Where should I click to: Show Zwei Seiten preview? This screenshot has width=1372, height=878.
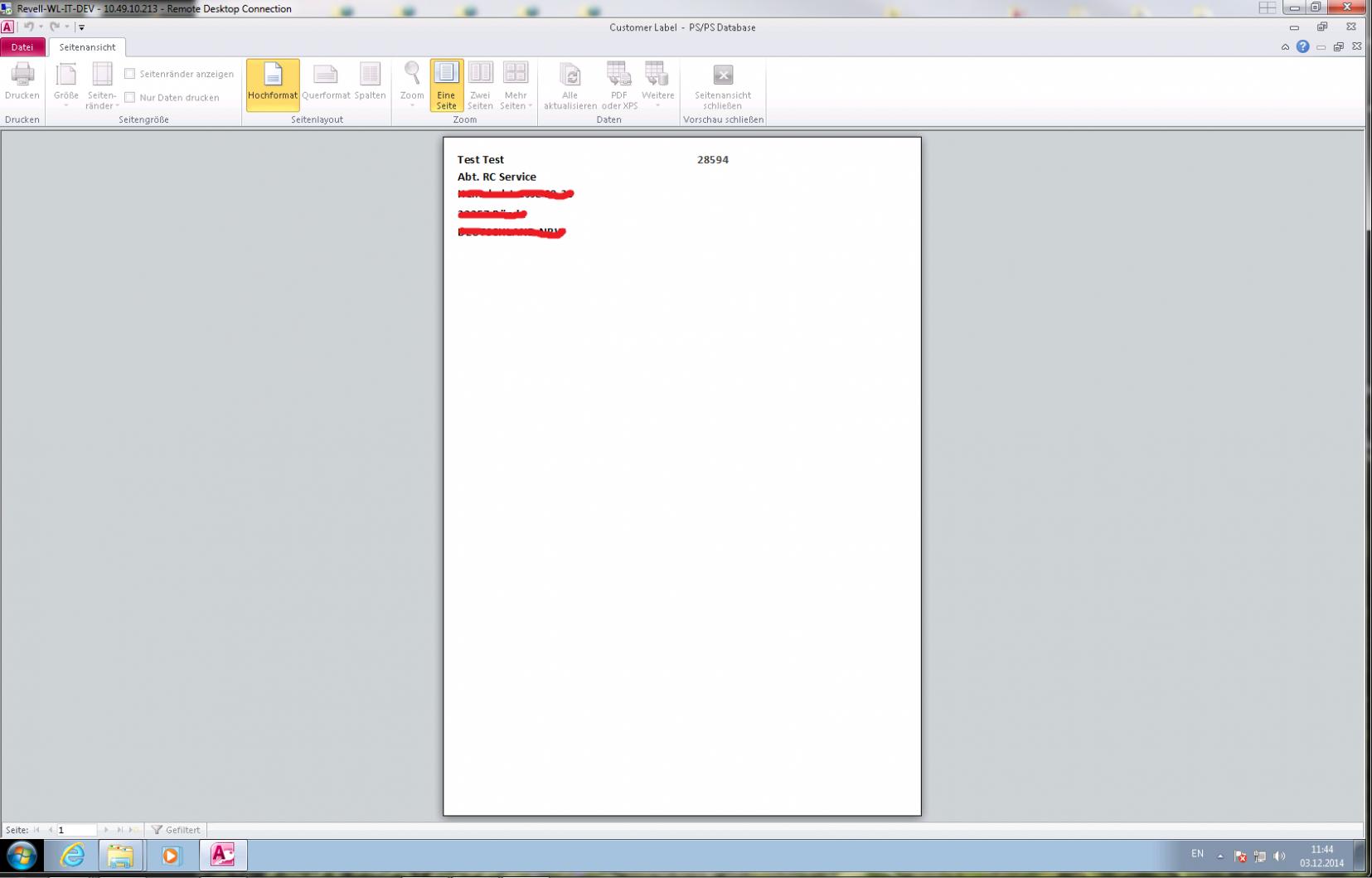(480, 85)
